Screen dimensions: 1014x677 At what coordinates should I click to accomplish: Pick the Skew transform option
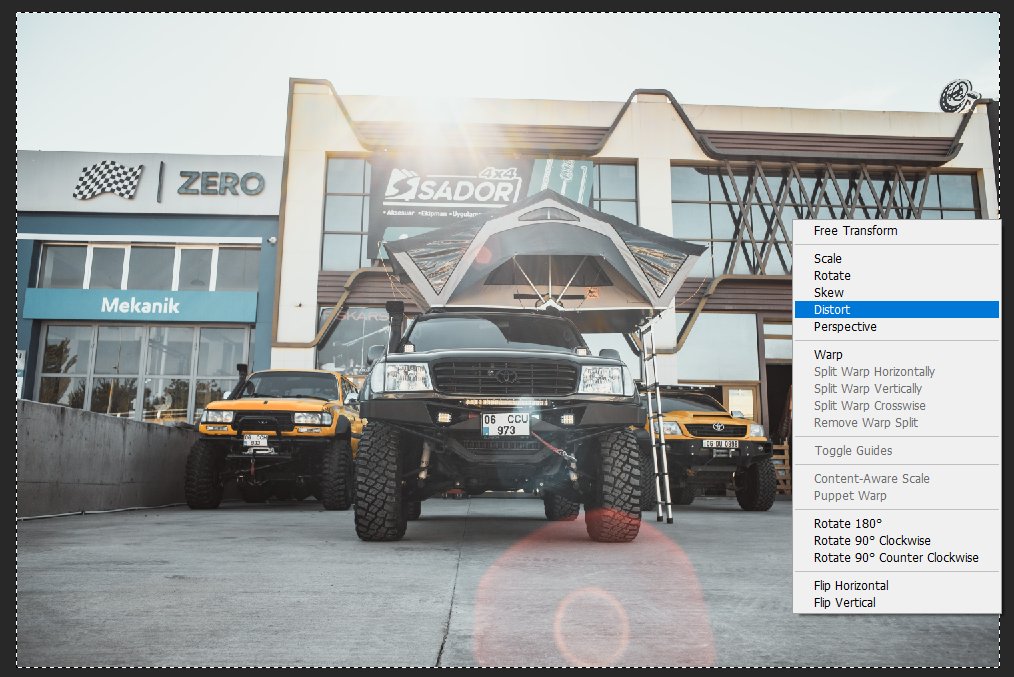896,292
